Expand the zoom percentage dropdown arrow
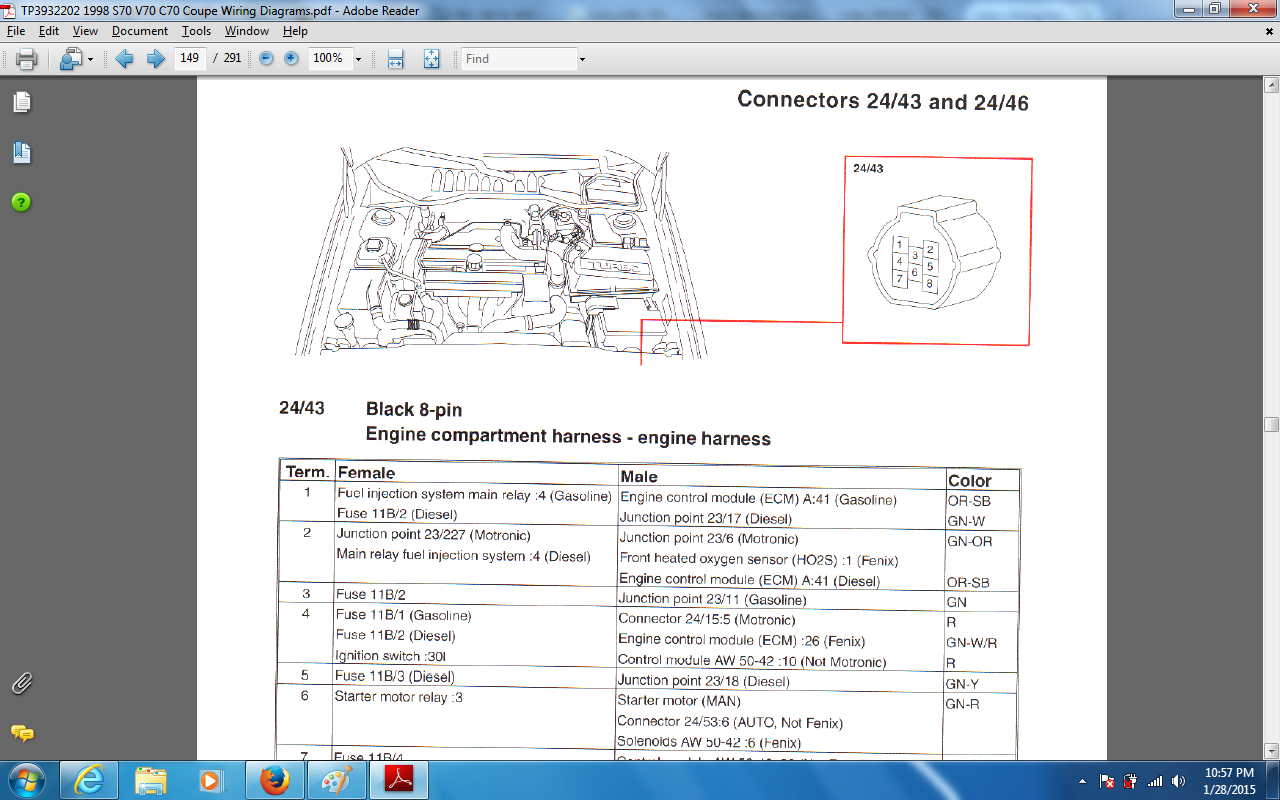The width and height of the screenshot is (1280, 800). pyautogui.click(x=358, y=59)
